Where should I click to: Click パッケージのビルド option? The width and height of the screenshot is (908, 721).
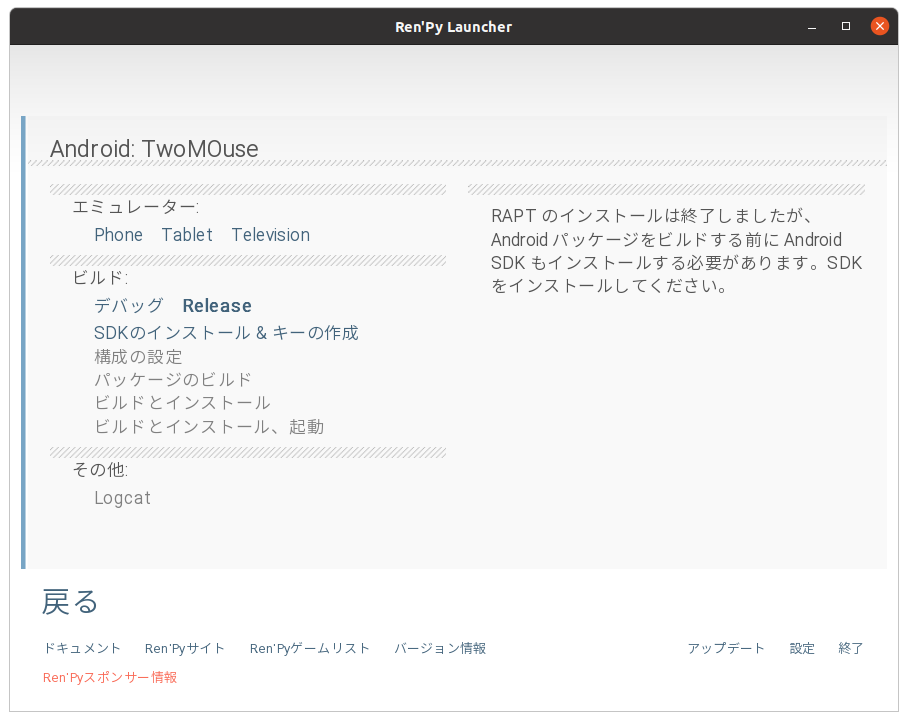[x=173, y=380]
